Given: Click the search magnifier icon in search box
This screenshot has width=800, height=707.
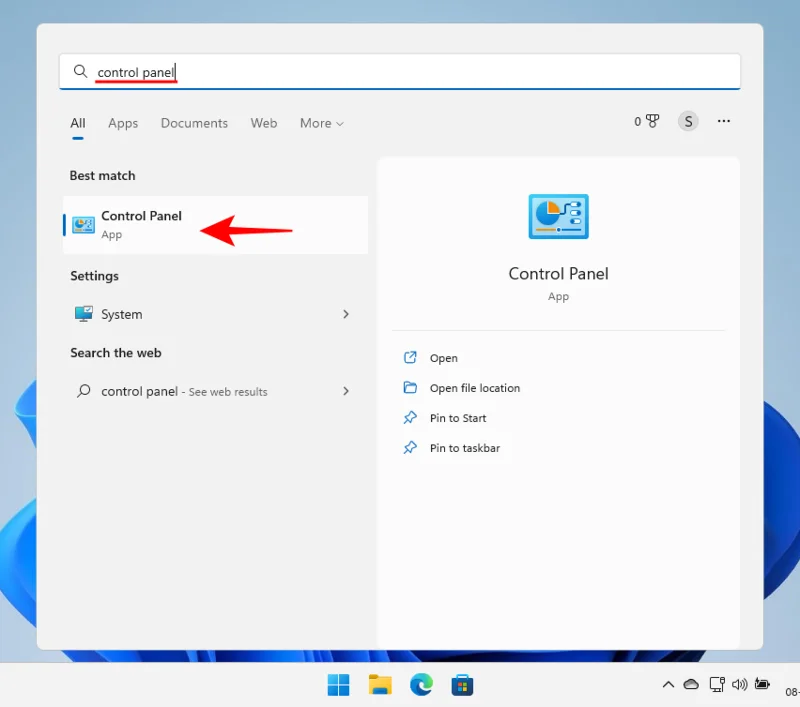Looking at the screenshot, I should tap(80, 71).
